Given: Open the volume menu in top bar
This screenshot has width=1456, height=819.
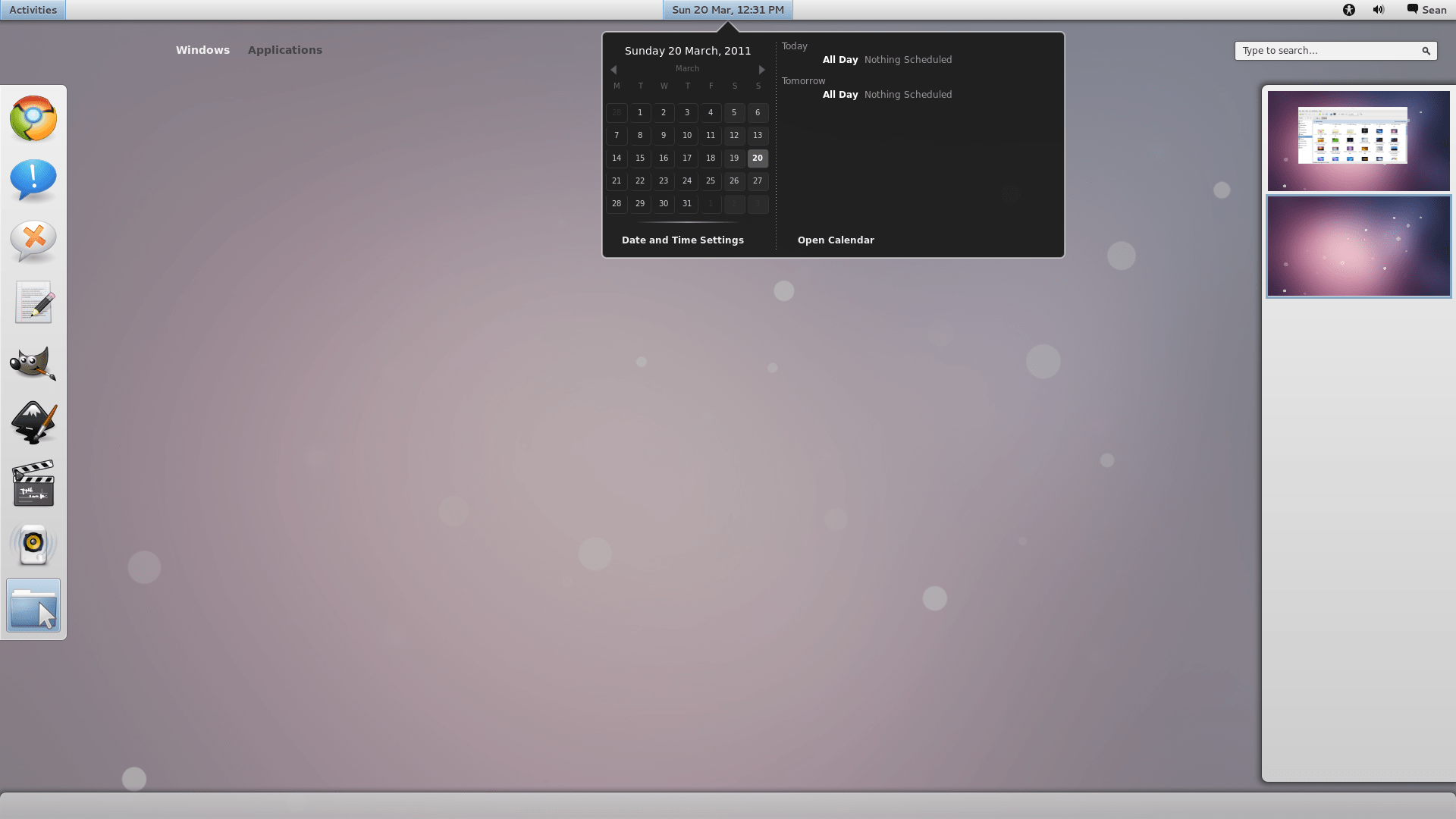Looking at the screenshot, I should tap(1378, 10).
